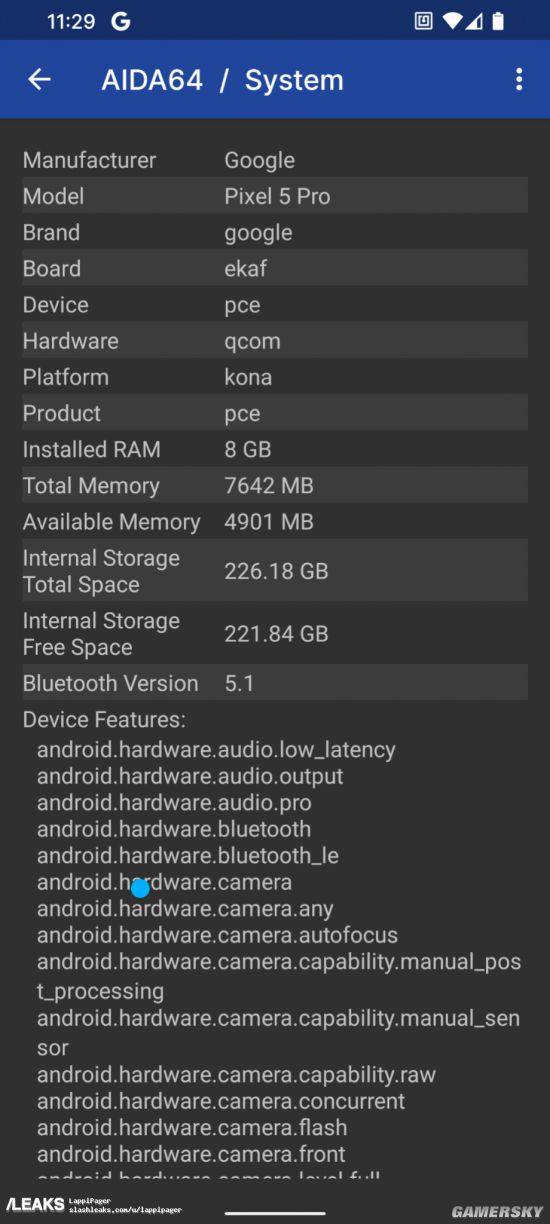Tap the Google G status bar icon
This screenshot has height=1224, width=550.
click(x=121, y=21)
